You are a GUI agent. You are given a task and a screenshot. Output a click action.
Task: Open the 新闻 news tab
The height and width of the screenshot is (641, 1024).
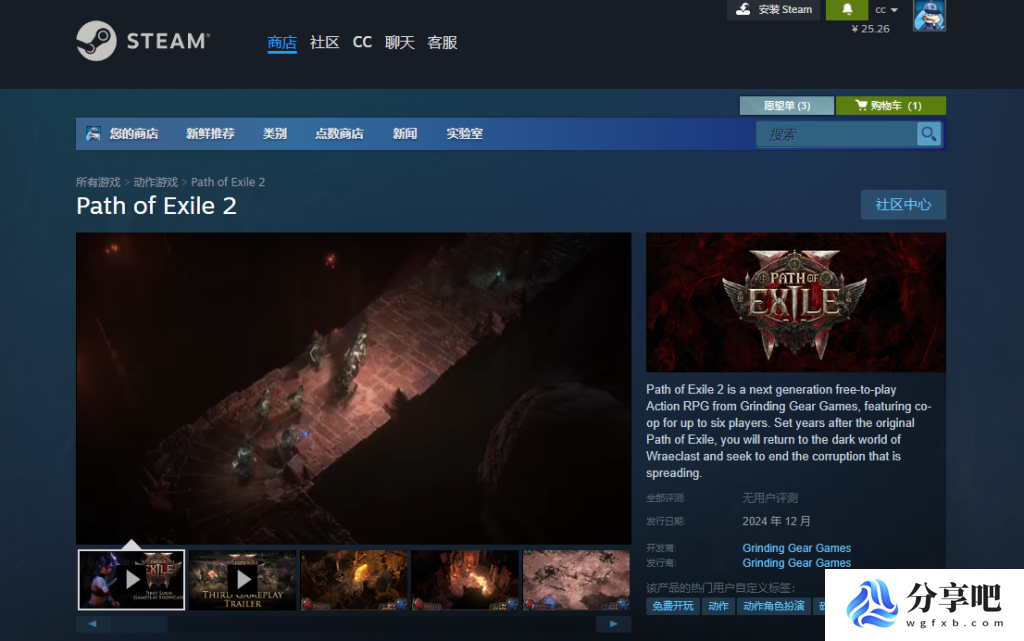coord(405,134)
